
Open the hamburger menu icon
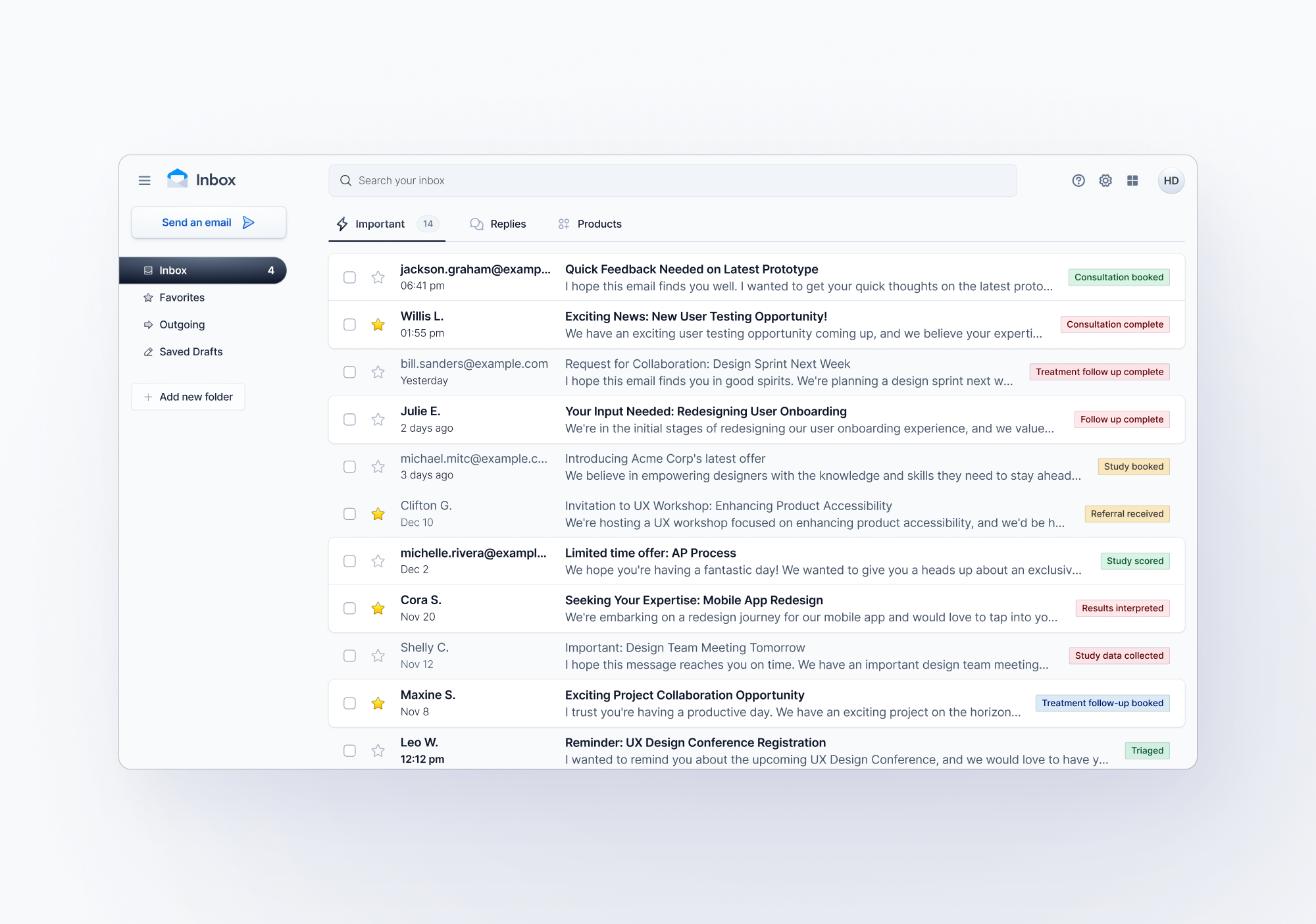pyautogui.click(x=144, y=180)
